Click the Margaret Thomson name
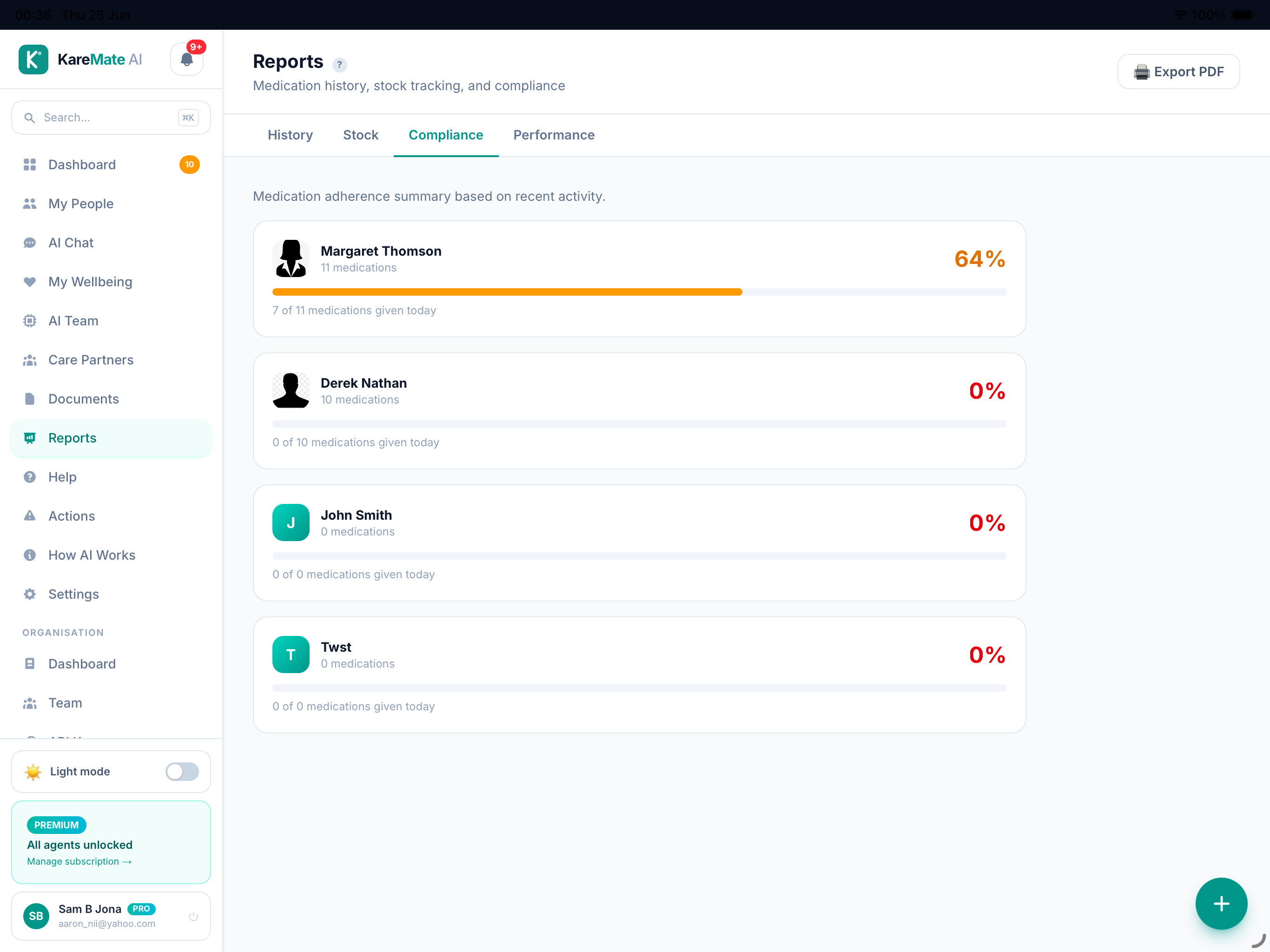1270x952 pixels. (x=381, y=251)
